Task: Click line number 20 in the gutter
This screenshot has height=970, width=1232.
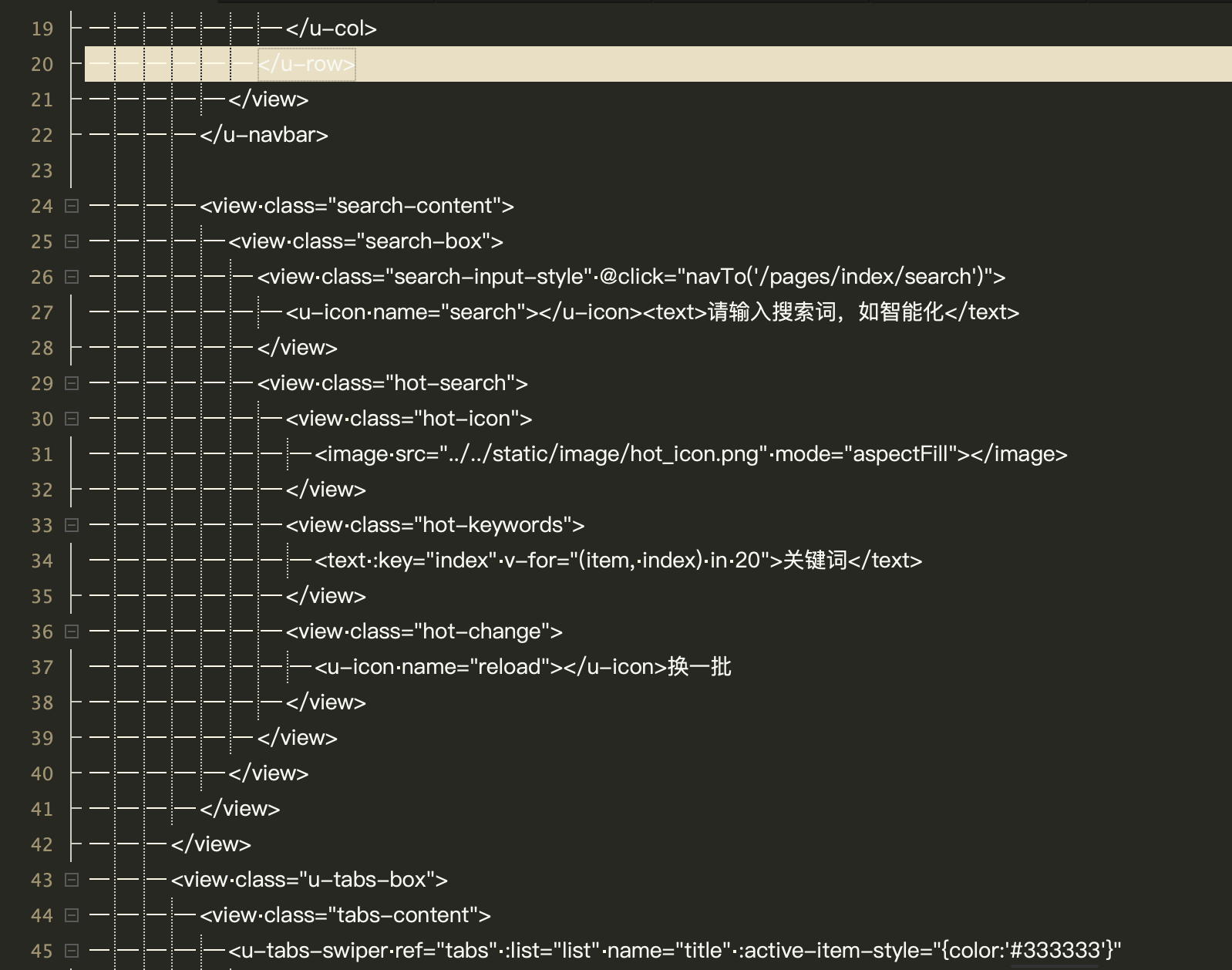Action: [x=42, y=64]
